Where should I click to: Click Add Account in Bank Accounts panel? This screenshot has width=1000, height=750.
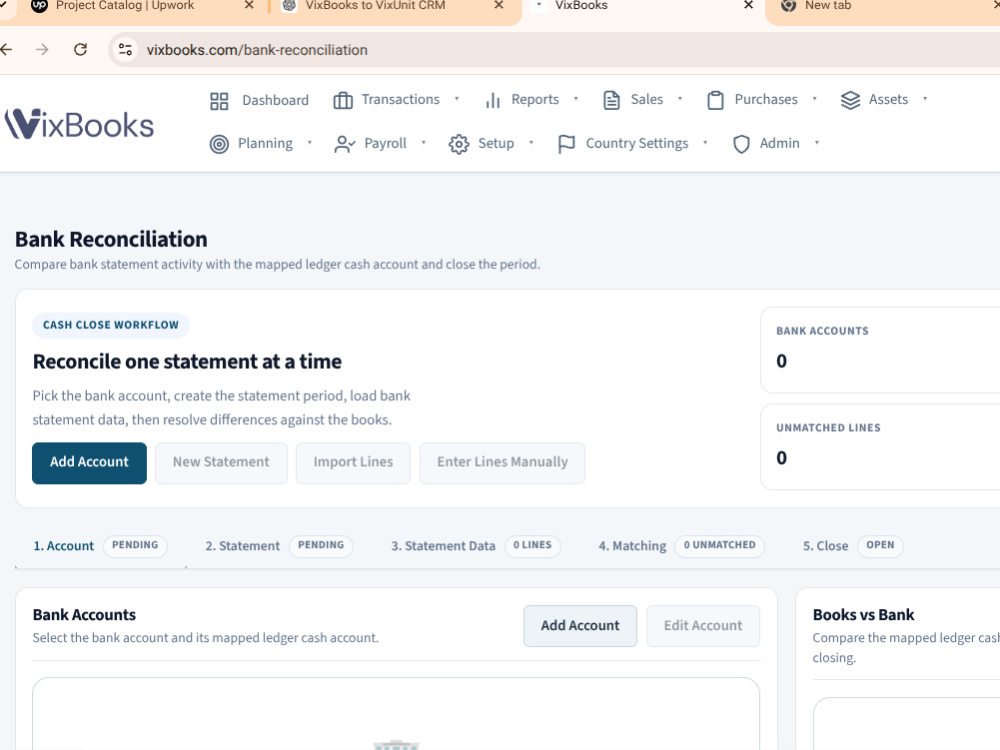tap(580, 626)
